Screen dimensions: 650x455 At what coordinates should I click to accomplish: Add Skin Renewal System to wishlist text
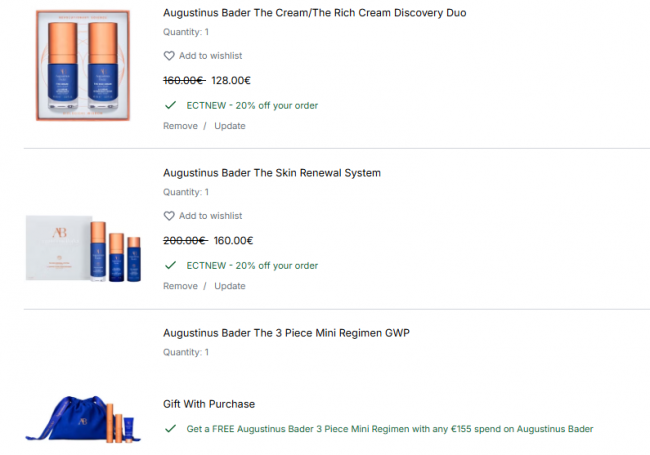[x=211, y=216]
